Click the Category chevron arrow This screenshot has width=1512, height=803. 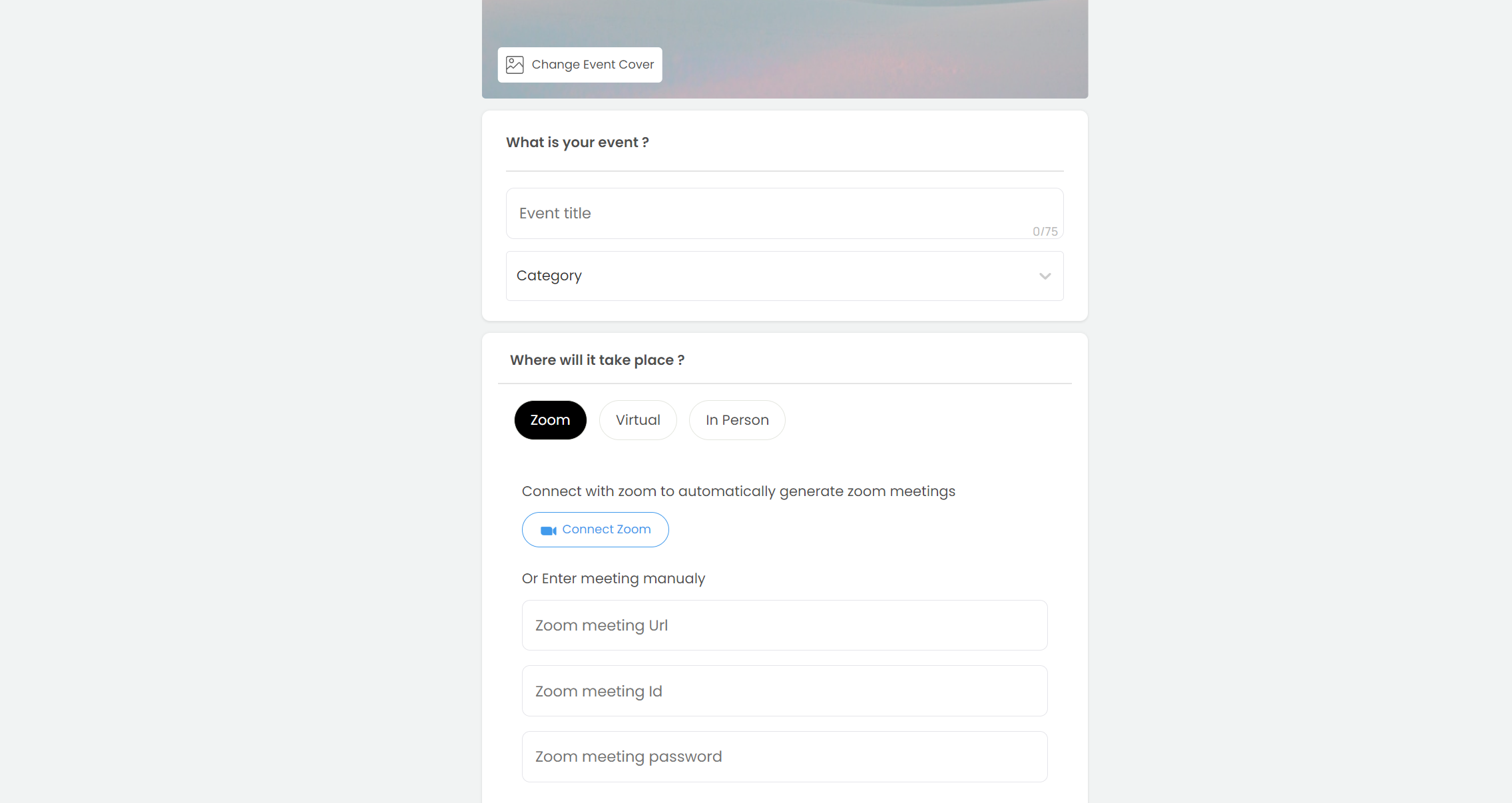[x=1045, y=276]
